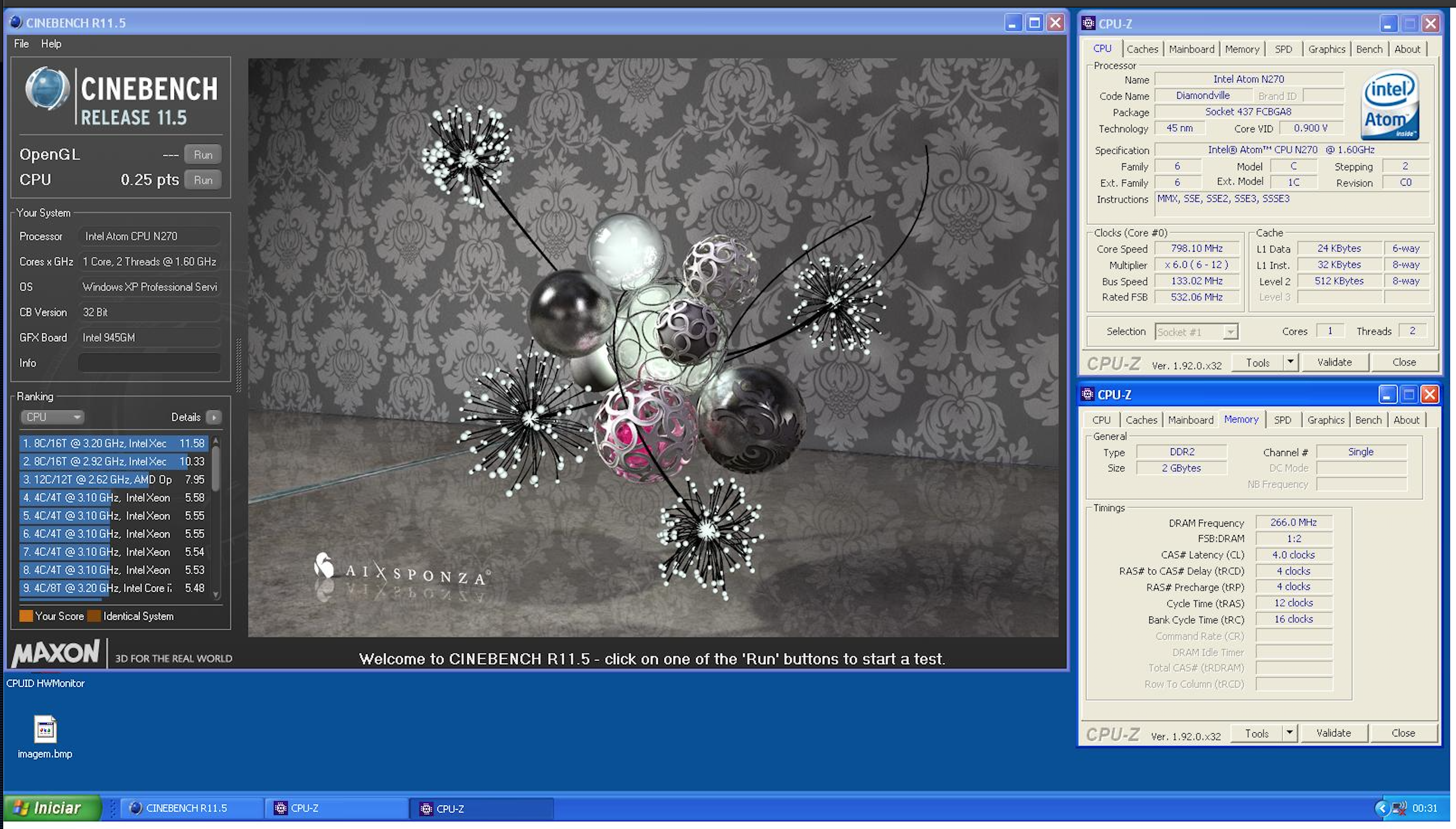The width and height of the screenshot is (1456, 829).
Task: Switch to Mainboard tab in bottom CPU-Z
Action: [1190, 420]
